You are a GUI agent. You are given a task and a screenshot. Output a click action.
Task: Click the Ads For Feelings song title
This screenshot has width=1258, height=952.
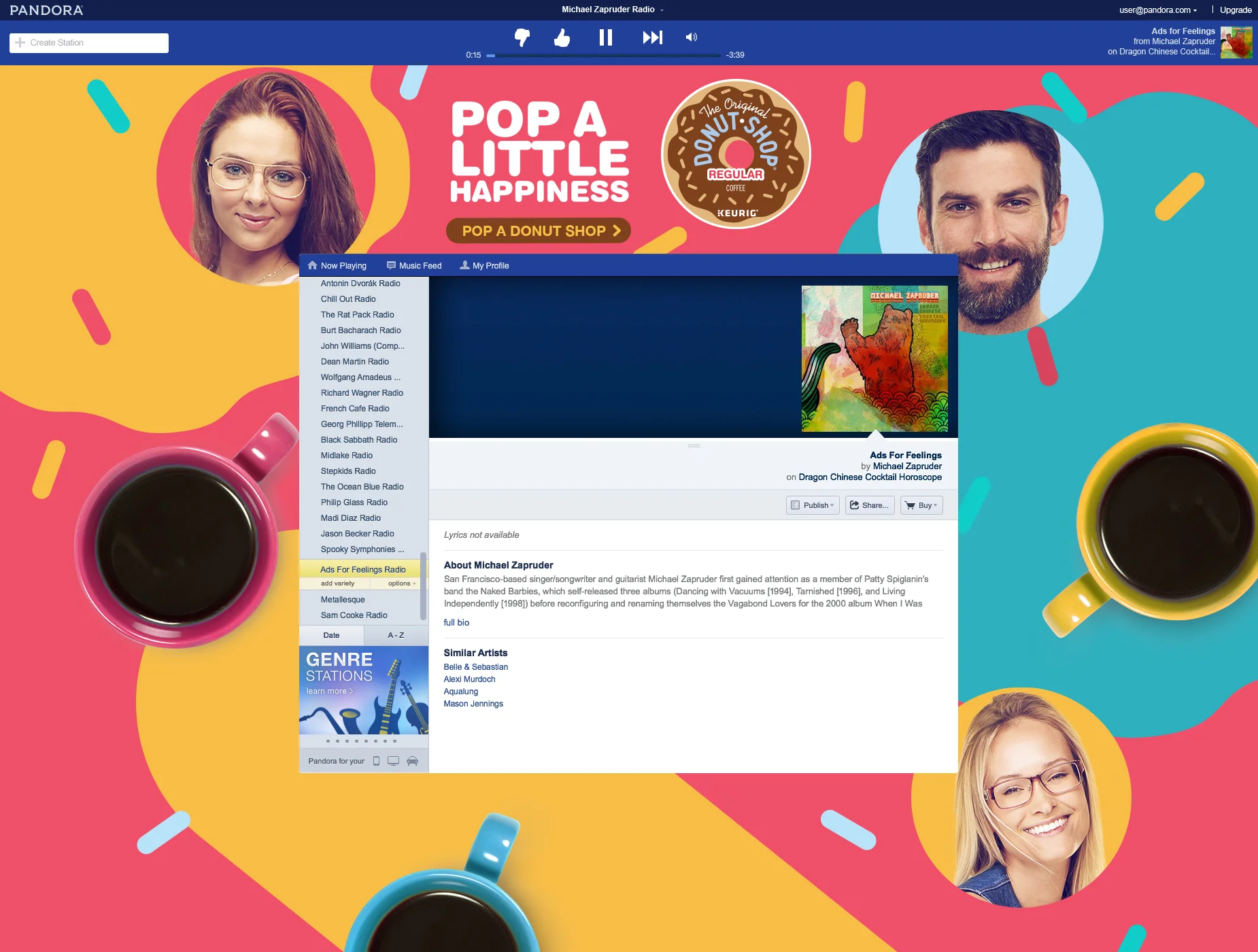point(906,455)
